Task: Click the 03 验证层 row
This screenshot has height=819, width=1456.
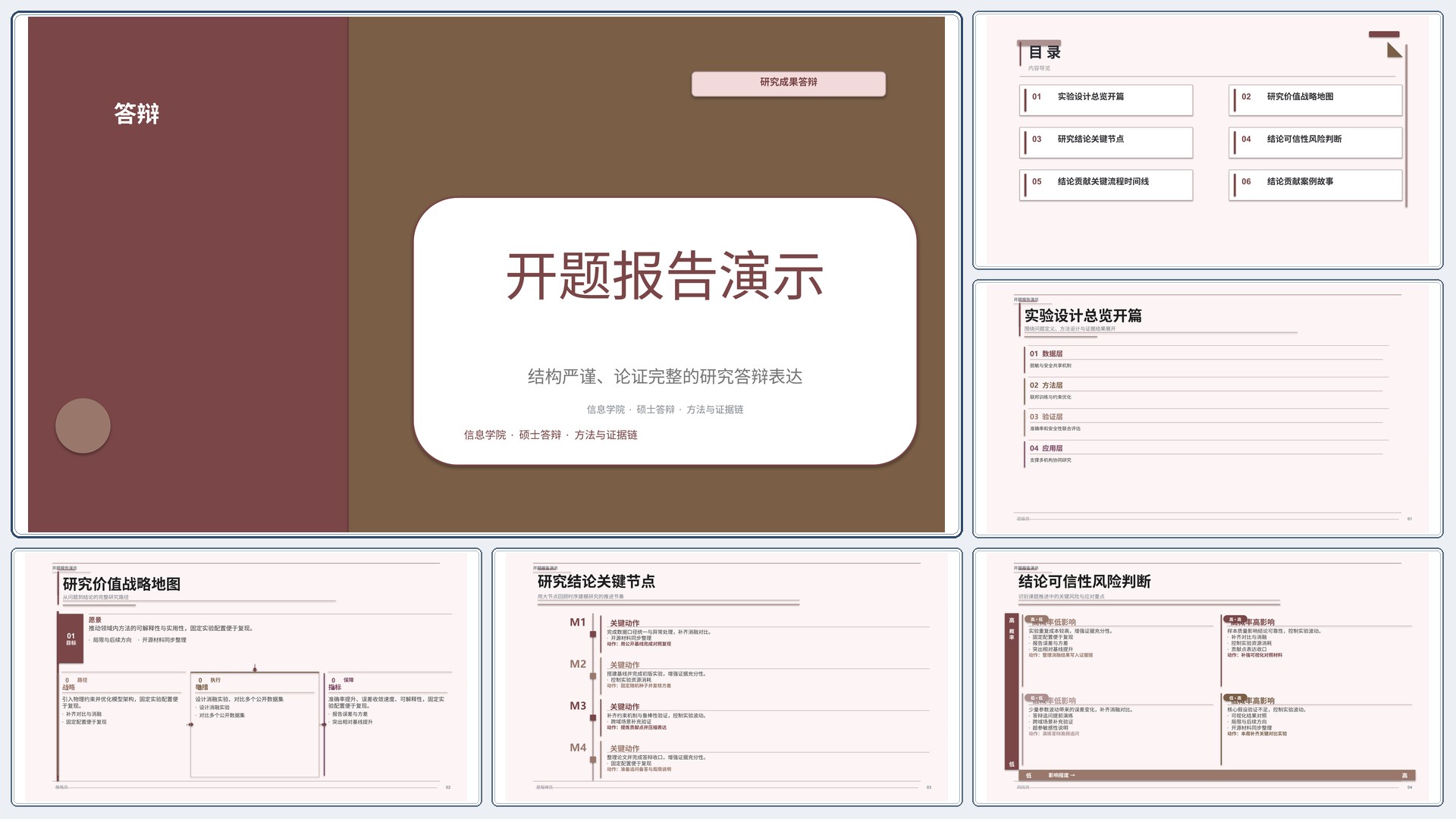Action: (1206, 422)
